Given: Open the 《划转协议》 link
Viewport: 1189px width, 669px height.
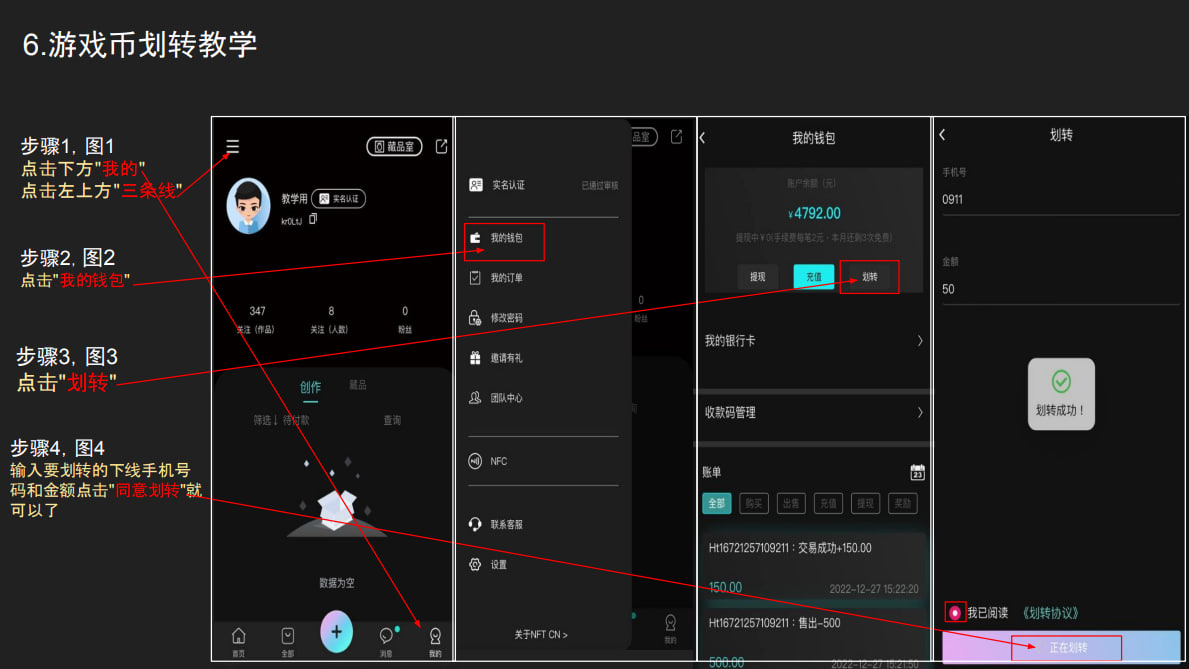Looking at the screenshot, I should point(1050,613).
